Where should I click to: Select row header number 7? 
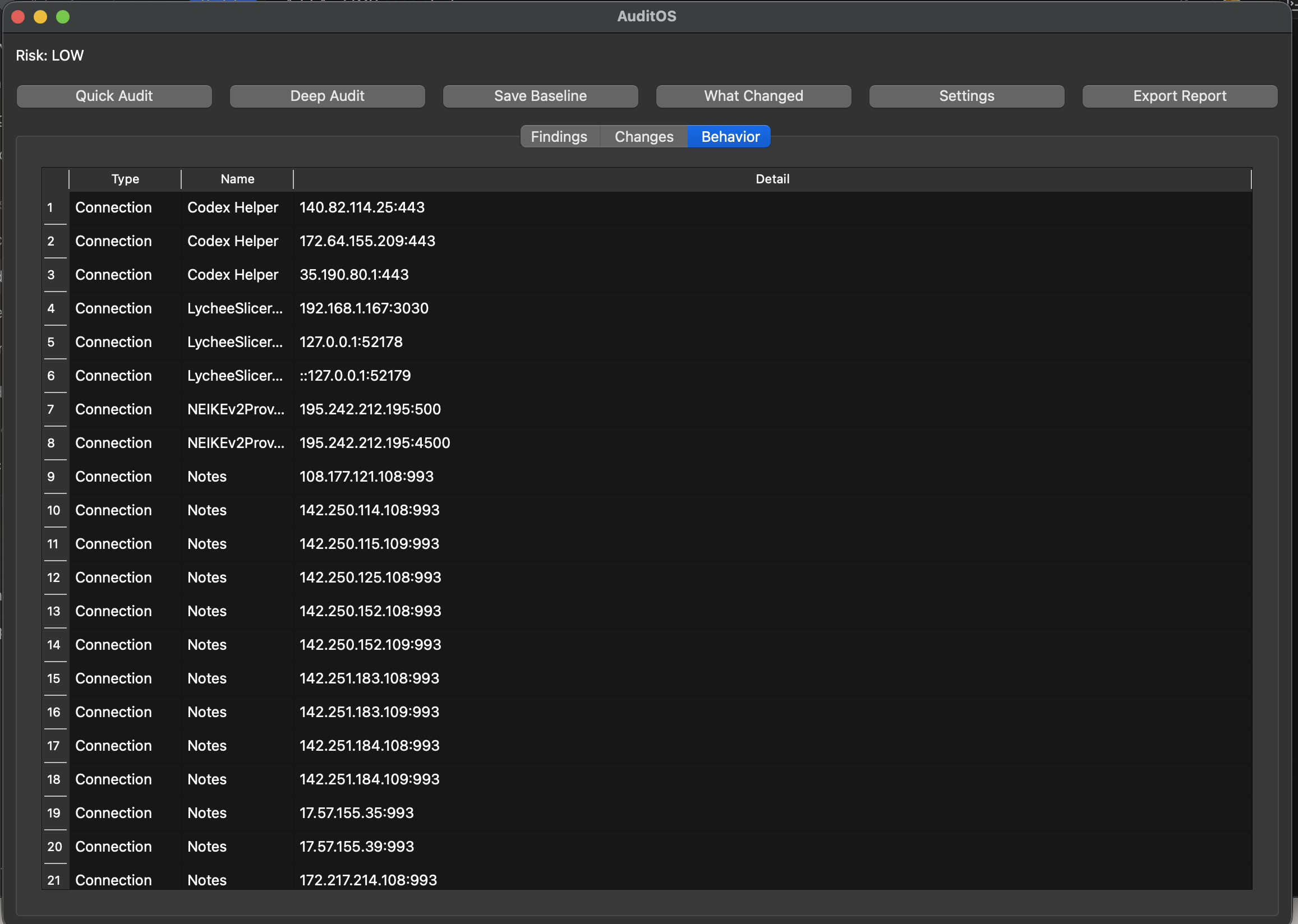(x=55, y=409)
